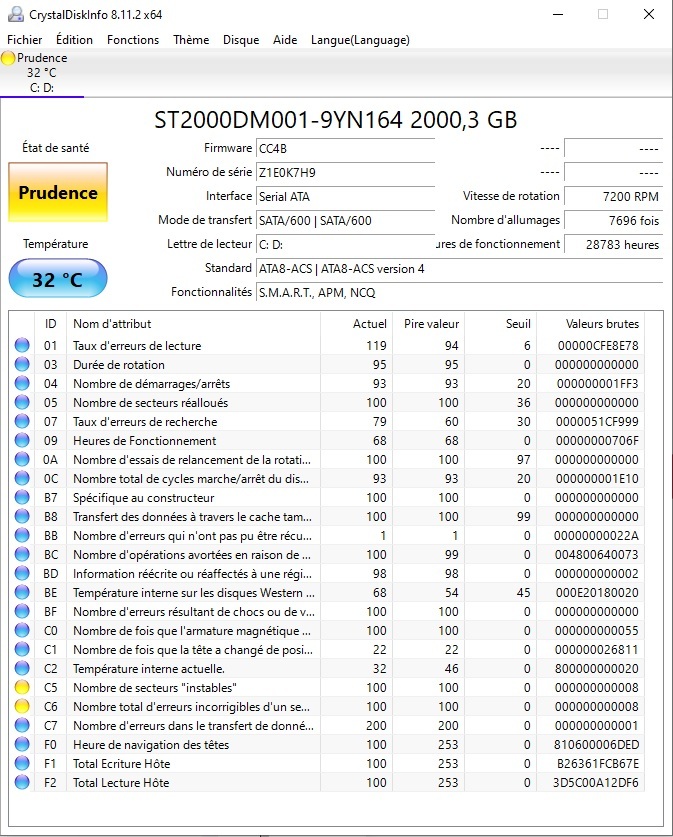Viewport: 673px width, 837px height.
Task: Click the yellow warning icon for attribute C5
Action: (x=22, y=688)
